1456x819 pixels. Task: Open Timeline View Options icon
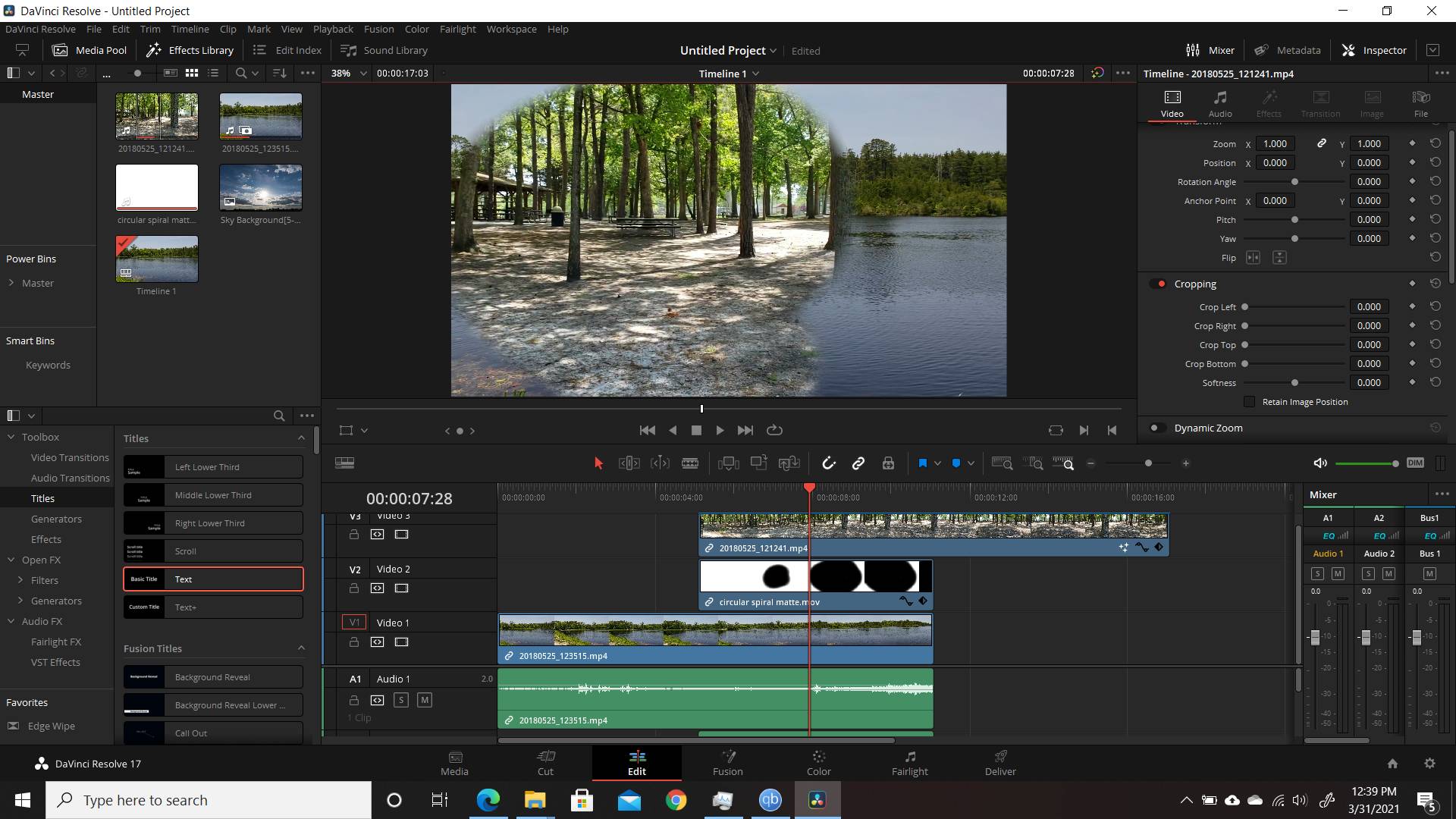pos(345,463)
